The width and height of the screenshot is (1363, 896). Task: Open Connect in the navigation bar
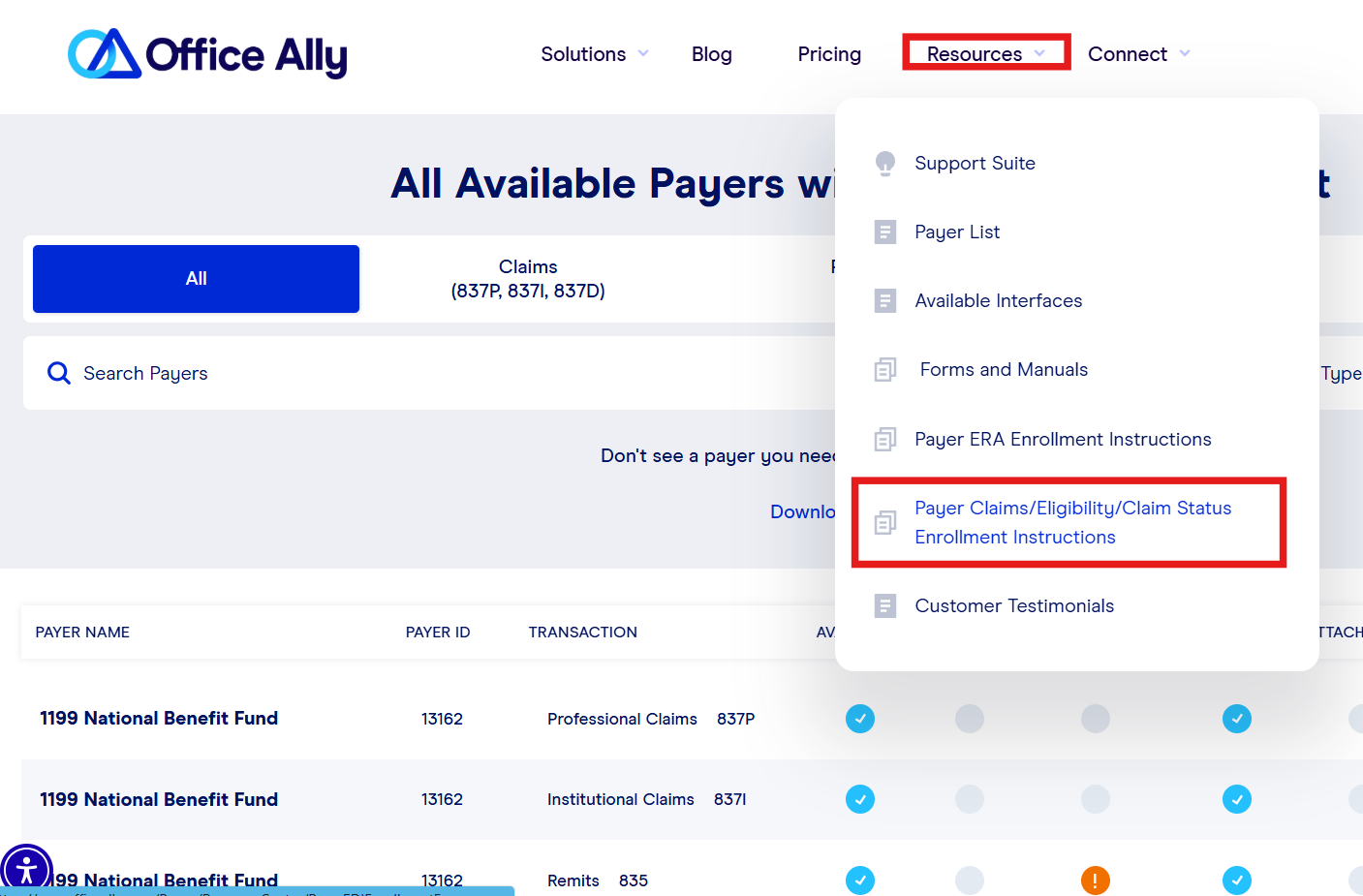click(x=1128, y=54)
